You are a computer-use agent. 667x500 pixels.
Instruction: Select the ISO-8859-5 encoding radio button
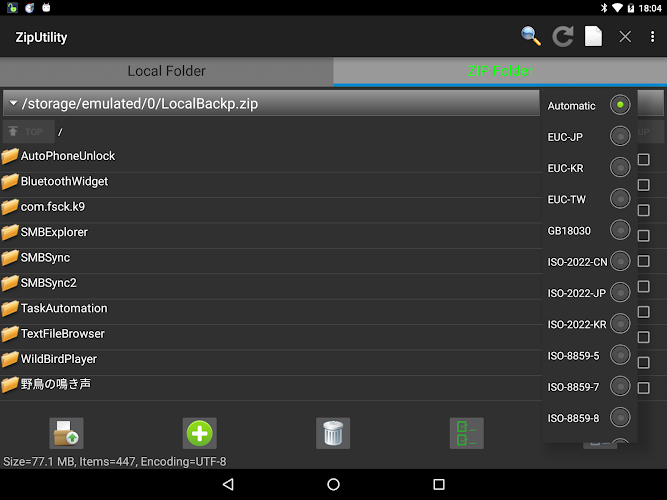(x=620, y=355)
